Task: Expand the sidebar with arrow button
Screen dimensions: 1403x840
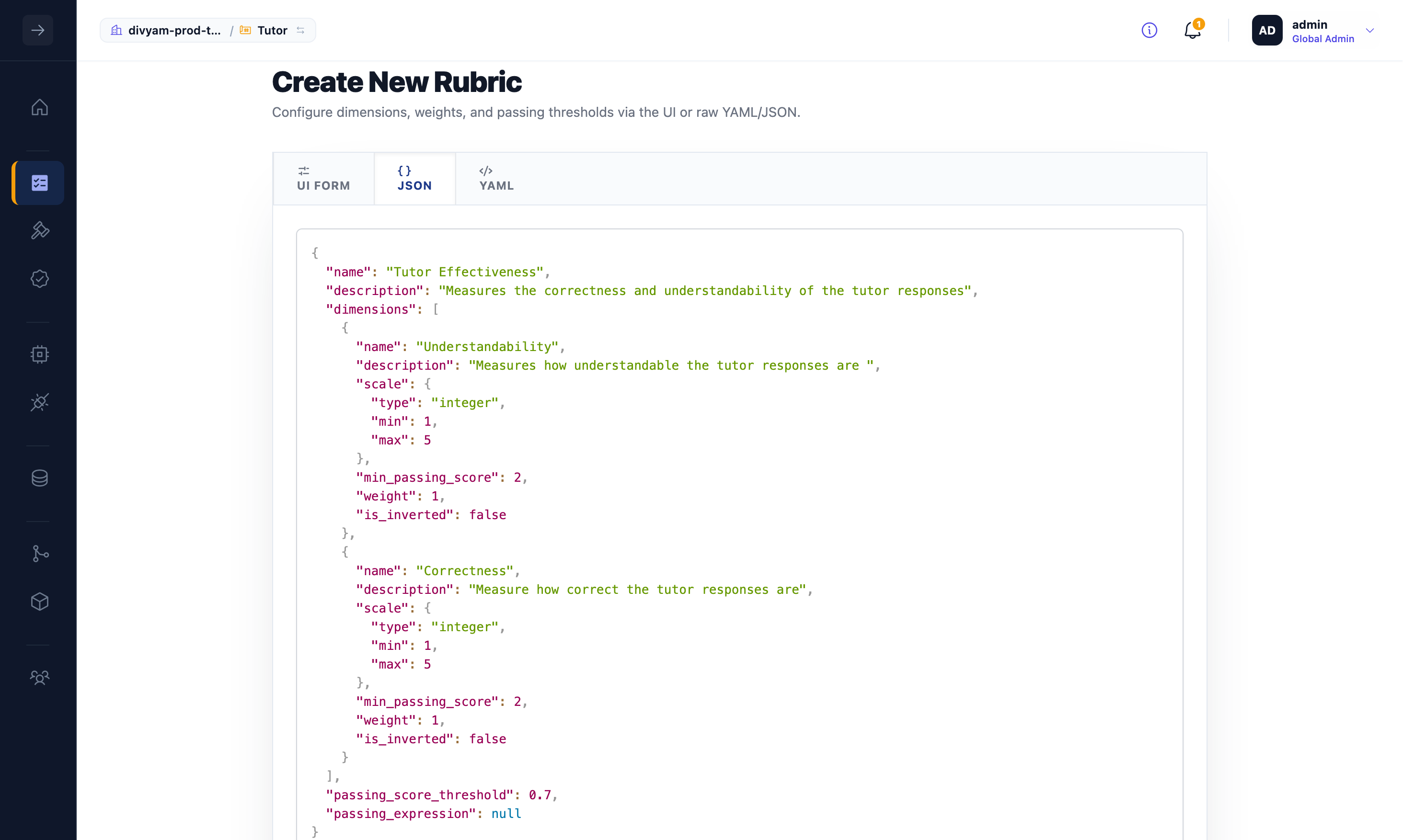Action: click(38, 30)
